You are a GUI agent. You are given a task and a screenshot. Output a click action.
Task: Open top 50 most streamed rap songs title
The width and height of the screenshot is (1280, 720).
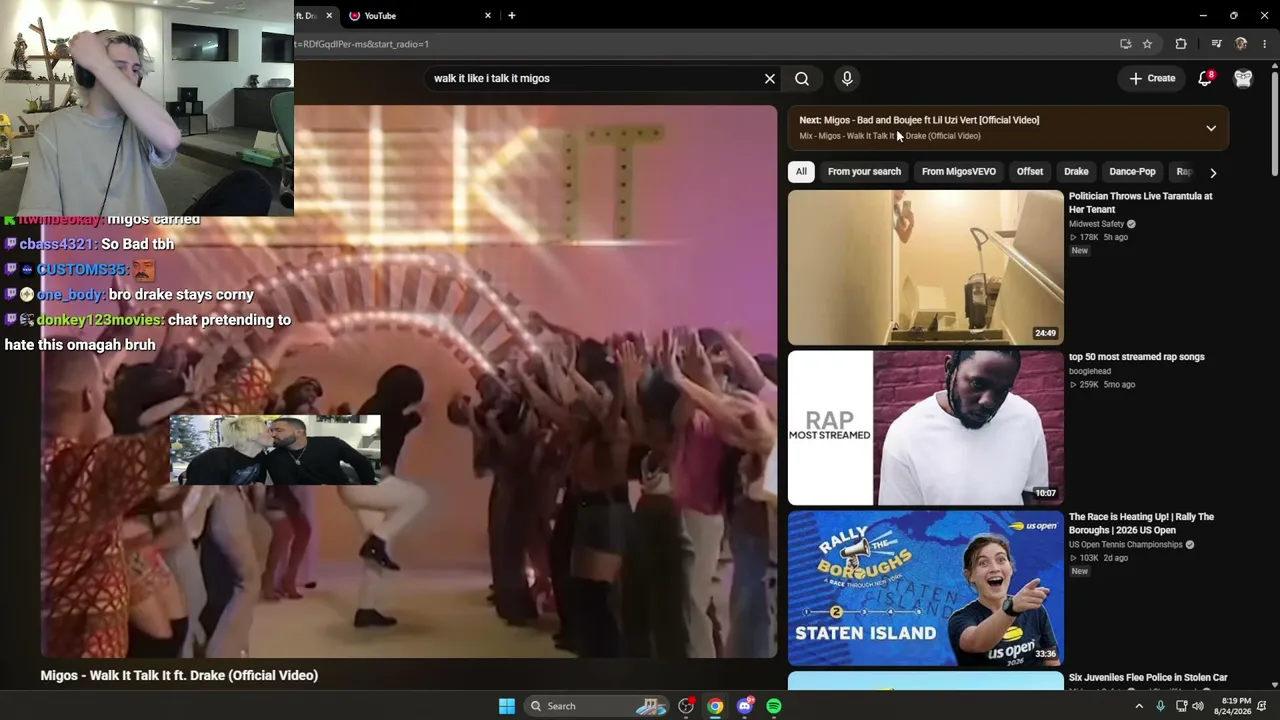pyautogui.click(x=1137, y=357)
